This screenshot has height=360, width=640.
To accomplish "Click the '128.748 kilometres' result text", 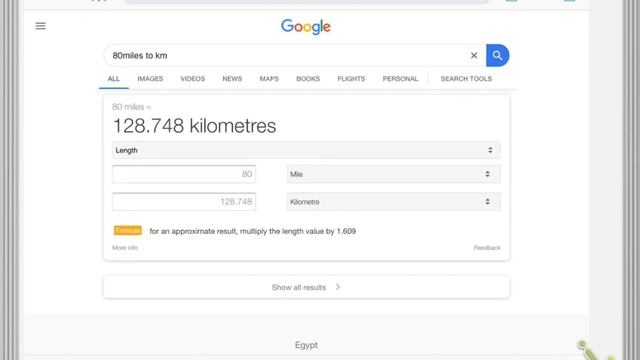I will (194, 126).
